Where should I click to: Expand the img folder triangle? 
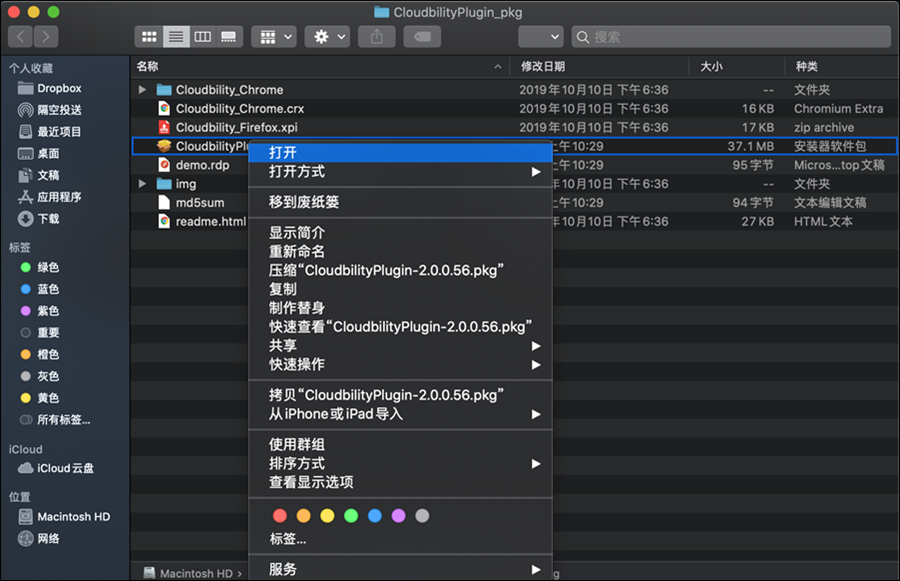(x=143, y=184)
